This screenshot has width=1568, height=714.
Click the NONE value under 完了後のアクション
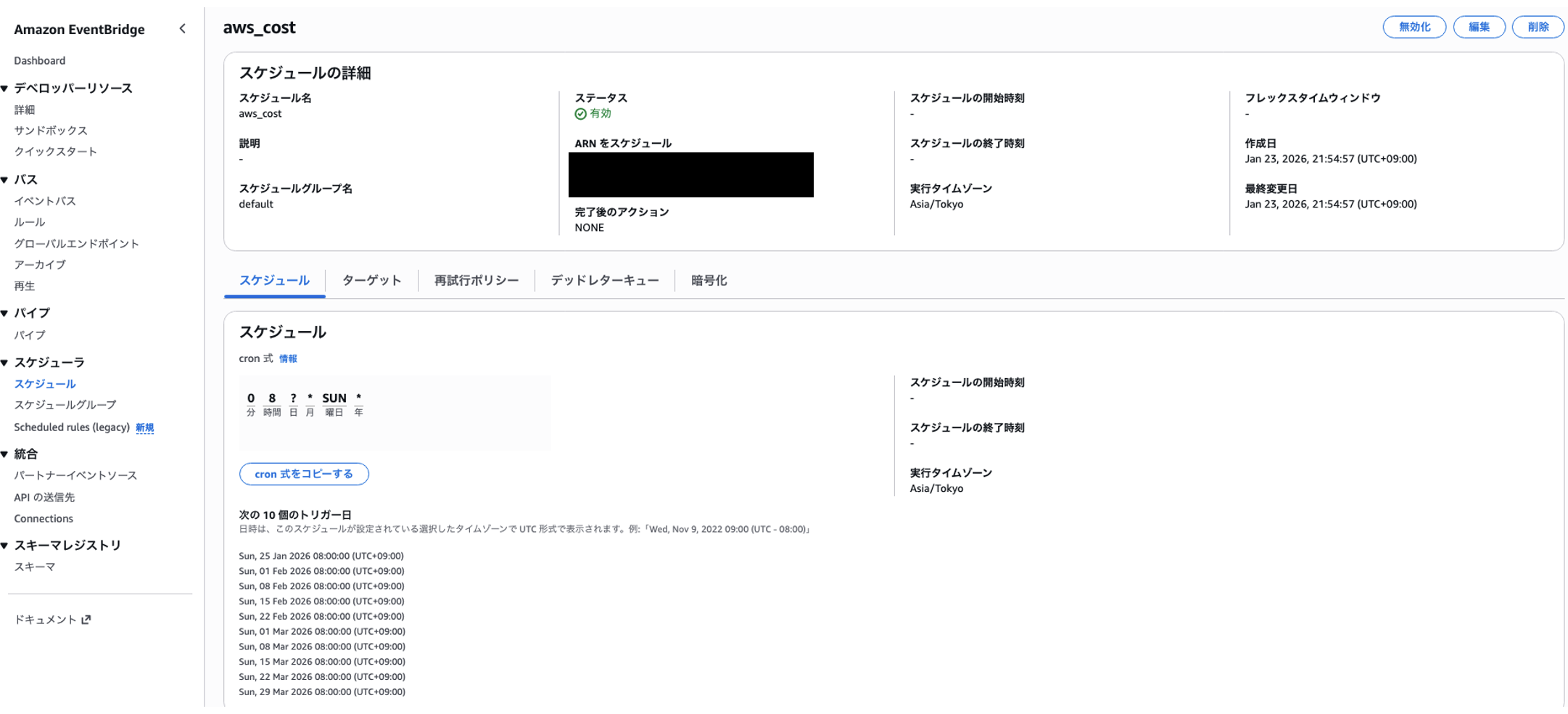(x=589, y=228)
